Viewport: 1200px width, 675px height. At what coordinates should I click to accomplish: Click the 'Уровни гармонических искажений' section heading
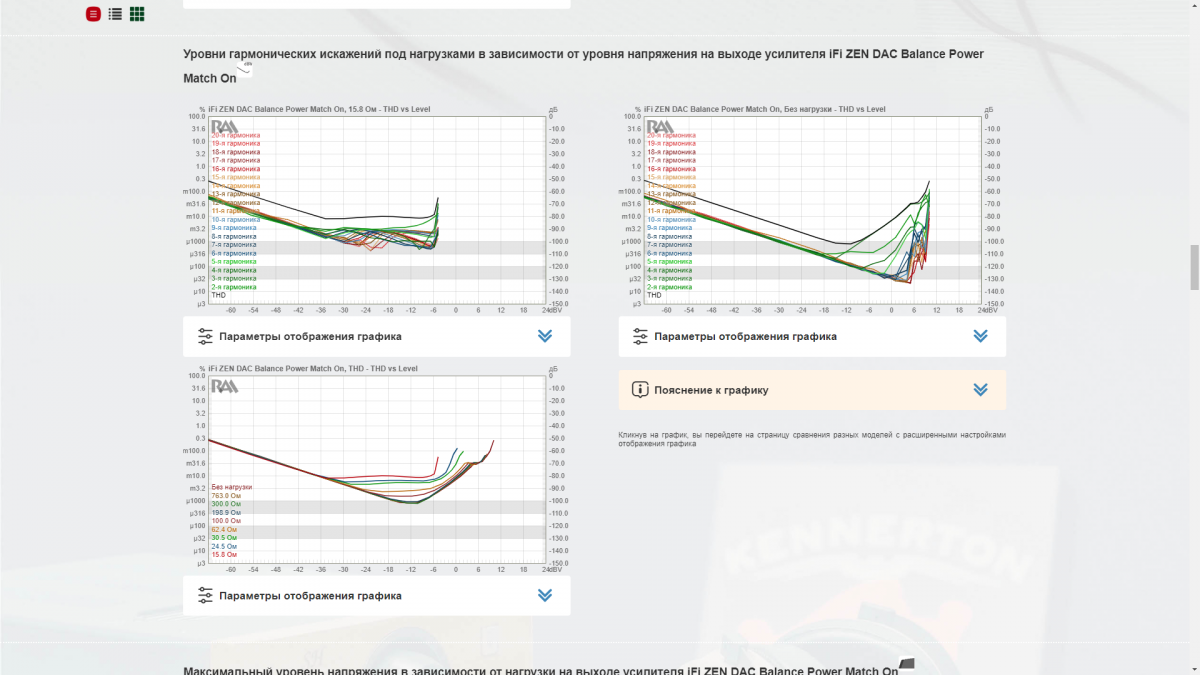click(584, 65)
